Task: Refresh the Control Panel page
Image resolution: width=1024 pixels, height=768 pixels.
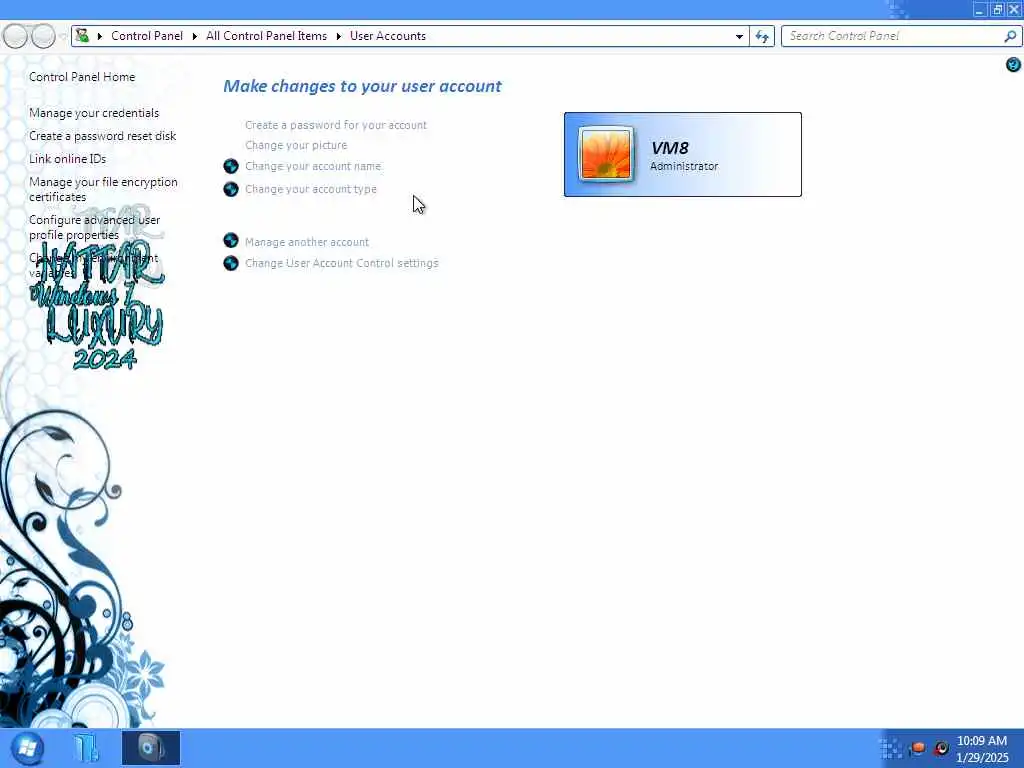Action: 762,37
